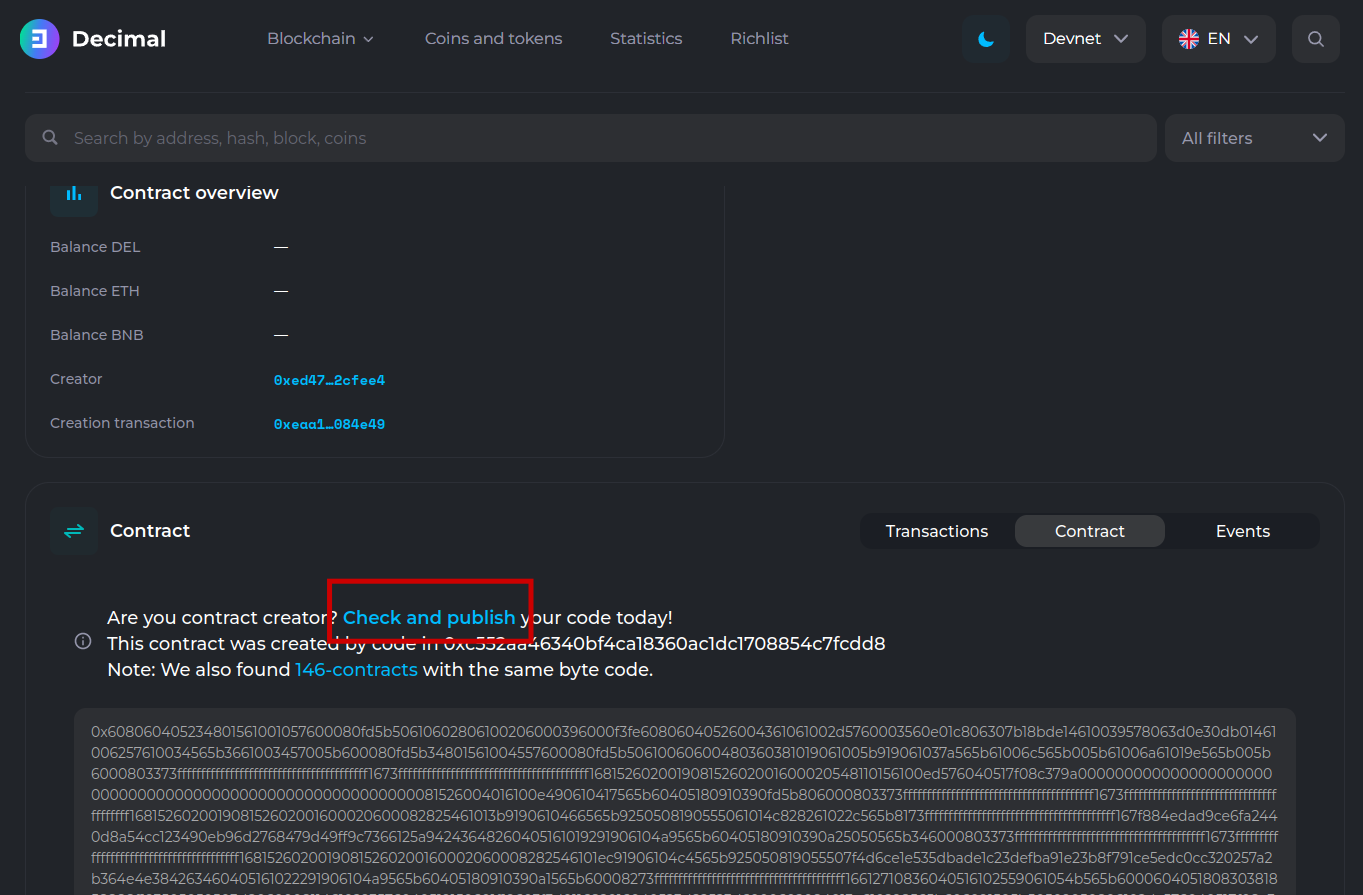Screen dimensions: 1363x895
Task: Expand the All filters dropdown
Action: [x=1254, y=138]
